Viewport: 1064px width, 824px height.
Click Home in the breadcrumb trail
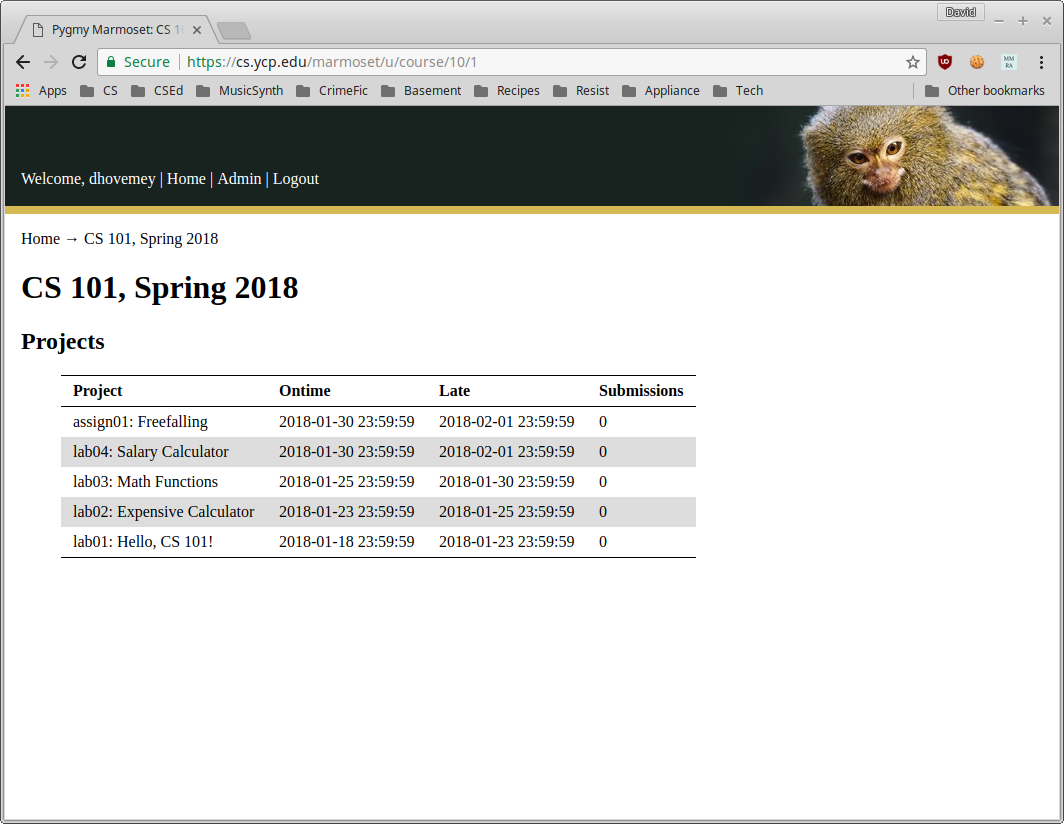coord(40,239)
